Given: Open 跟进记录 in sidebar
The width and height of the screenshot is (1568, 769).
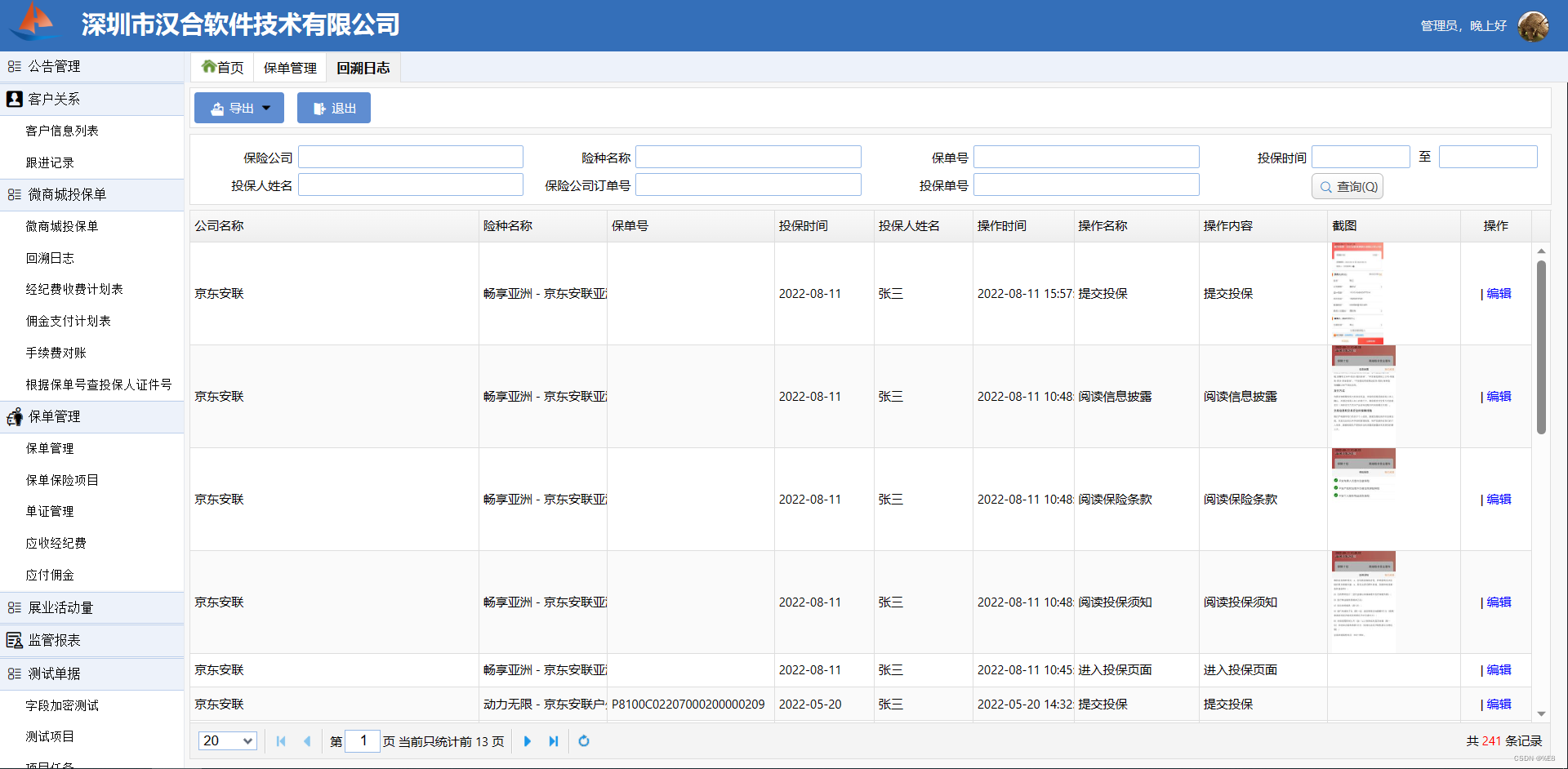Looking at the screenshot, I should [x=50, y=162].
